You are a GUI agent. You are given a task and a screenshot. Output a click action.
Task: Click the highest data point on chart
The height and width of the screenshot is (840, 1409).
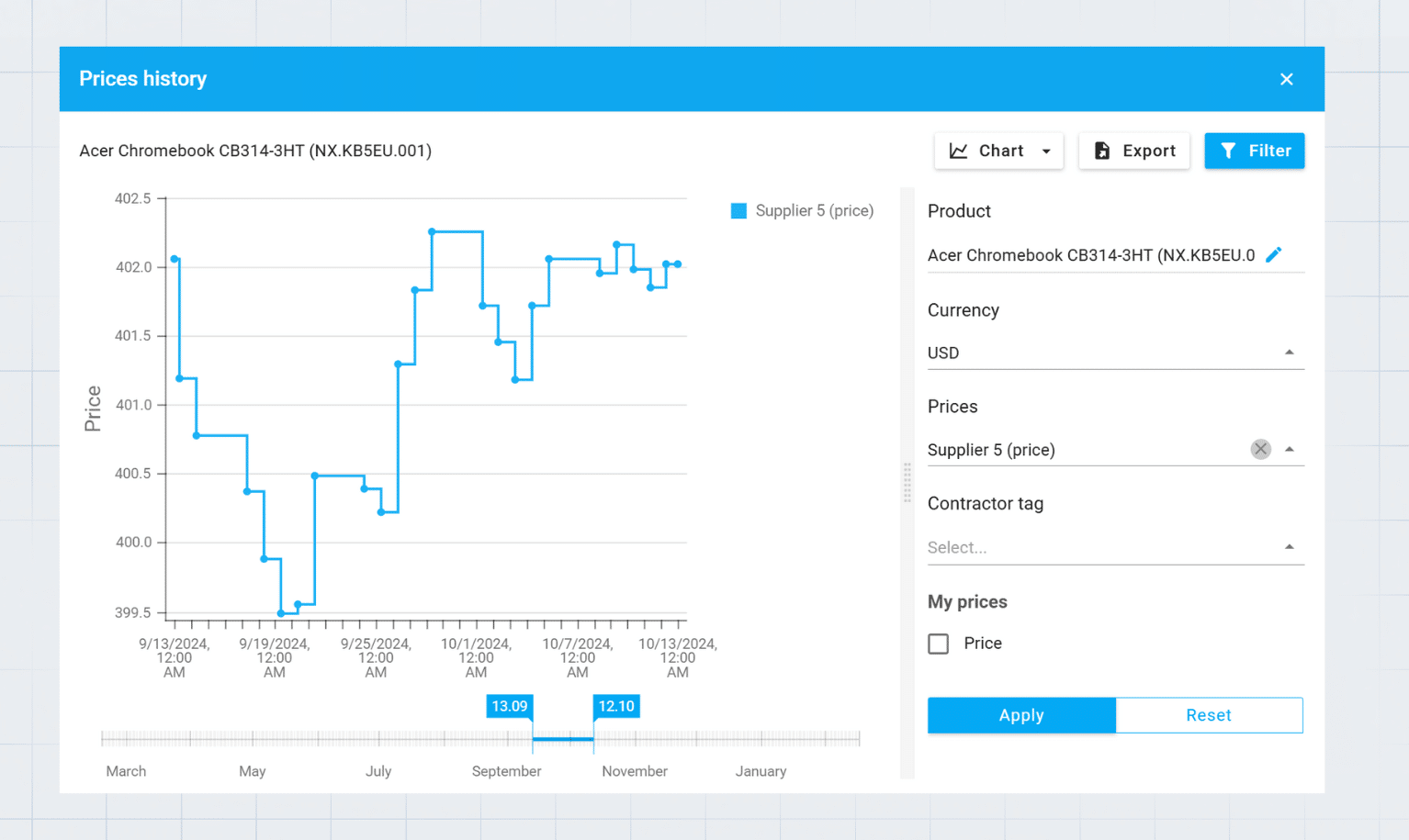click(x=432, y=232)
